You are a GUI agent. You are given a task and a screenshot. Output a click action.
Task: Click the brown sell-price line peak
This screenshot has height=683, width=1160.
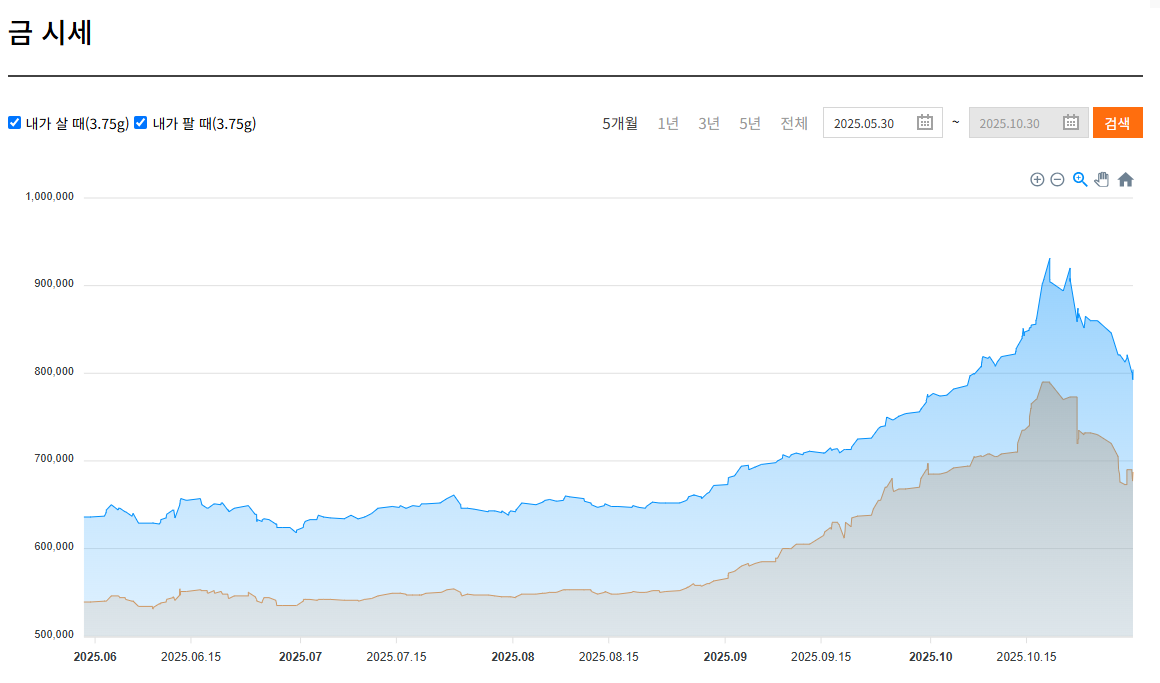1045,382
